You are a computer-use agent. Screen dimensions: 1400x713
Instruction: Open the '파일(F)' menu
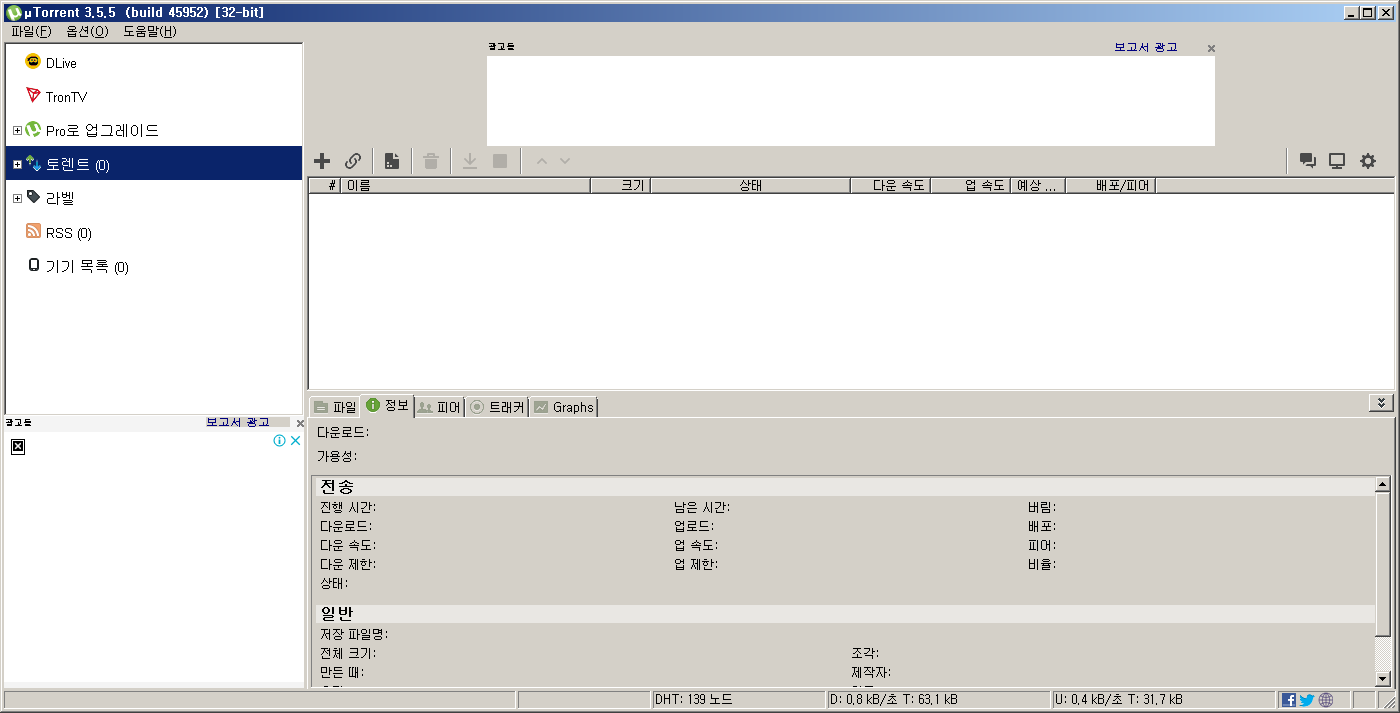tap(31, 31)
